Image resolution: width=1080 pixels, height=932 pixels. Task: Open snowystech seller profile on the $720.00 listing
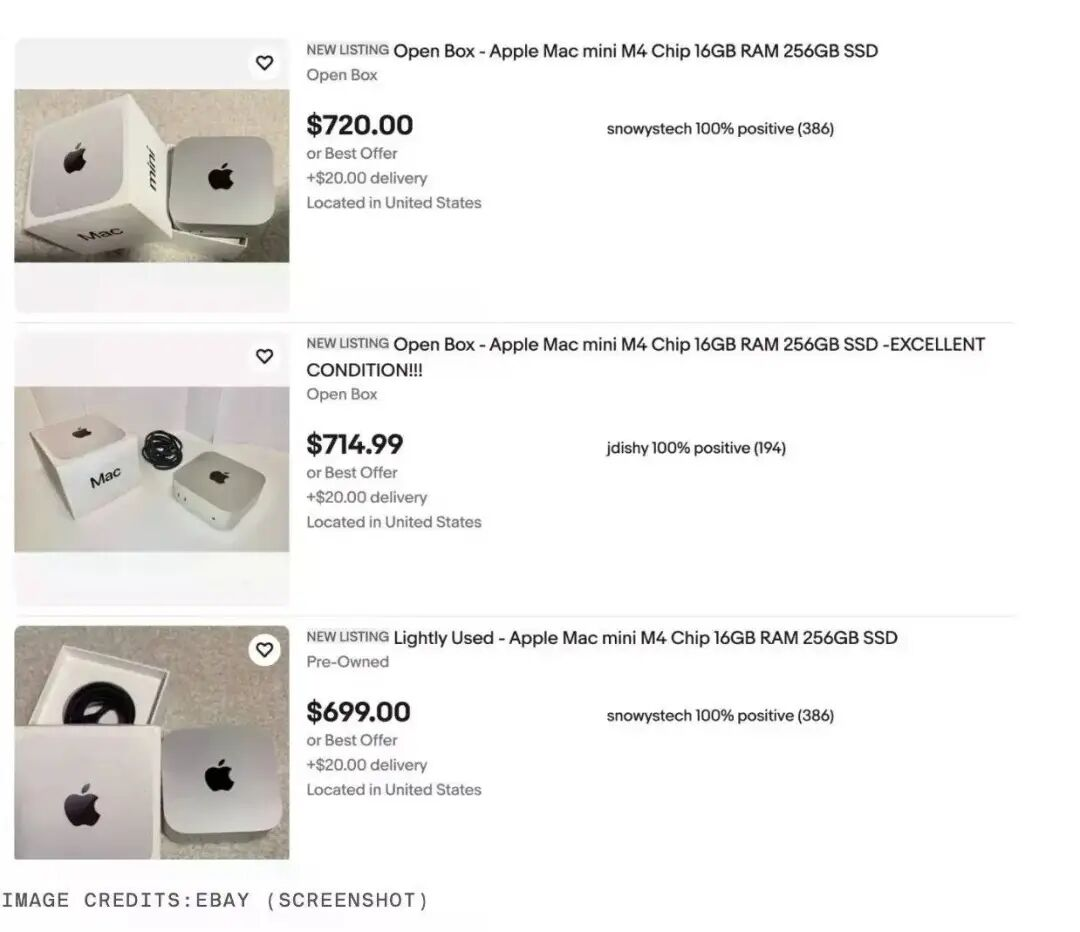[720, 129]
